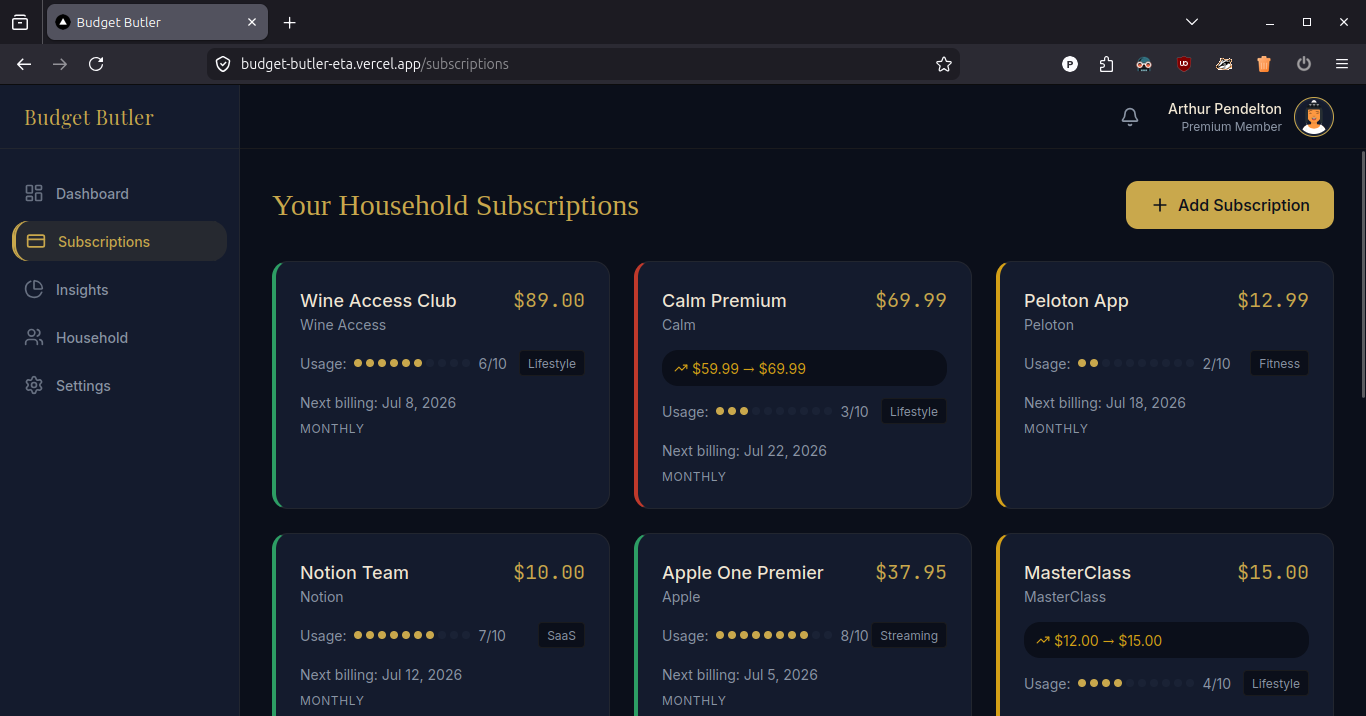Open the notifications bell
Screen dimensions: 1366x716
click(x=1130, y=117)
